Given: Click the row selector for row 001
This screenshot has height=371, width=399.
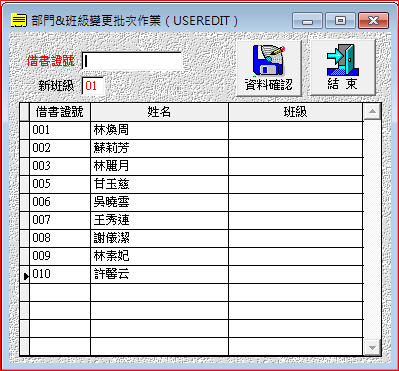Looking at the screenshot, I should pos(24,130).
